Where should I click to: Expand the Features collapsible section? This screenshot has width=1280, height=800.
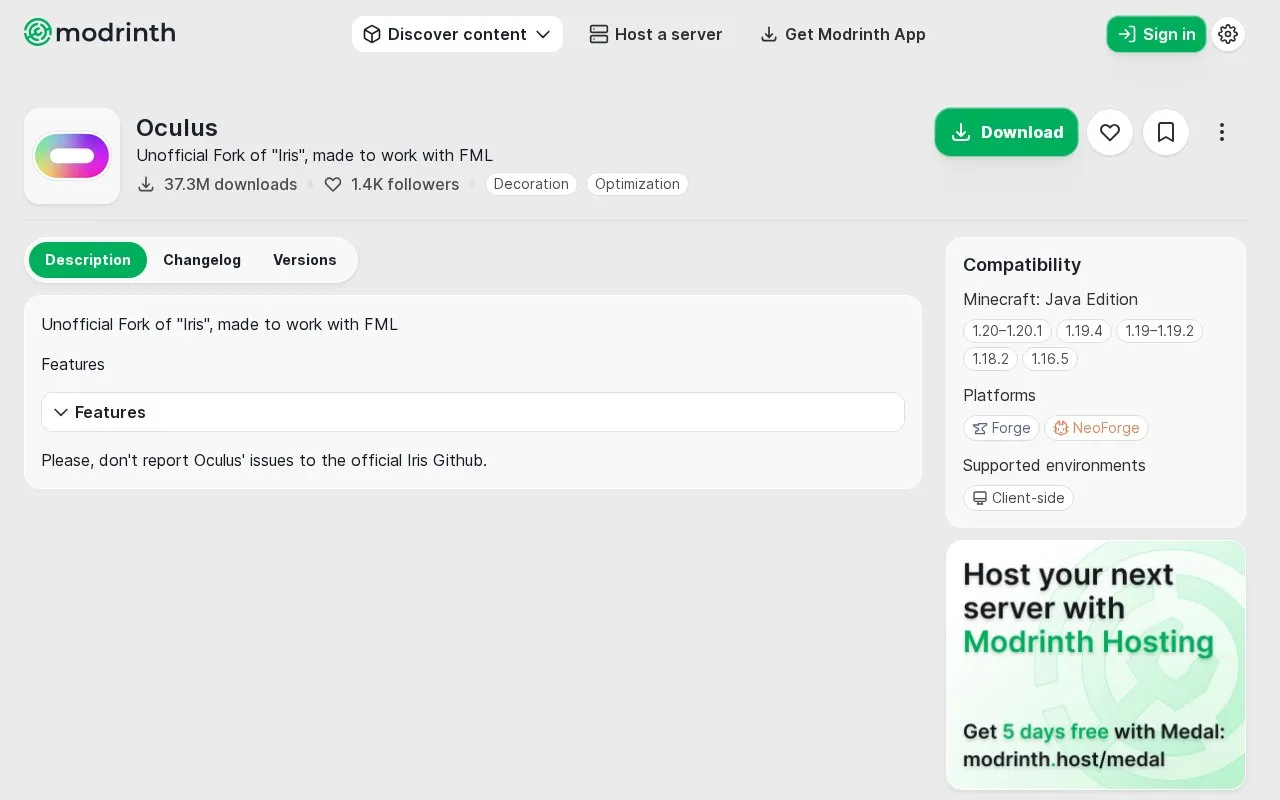(473, 412)
